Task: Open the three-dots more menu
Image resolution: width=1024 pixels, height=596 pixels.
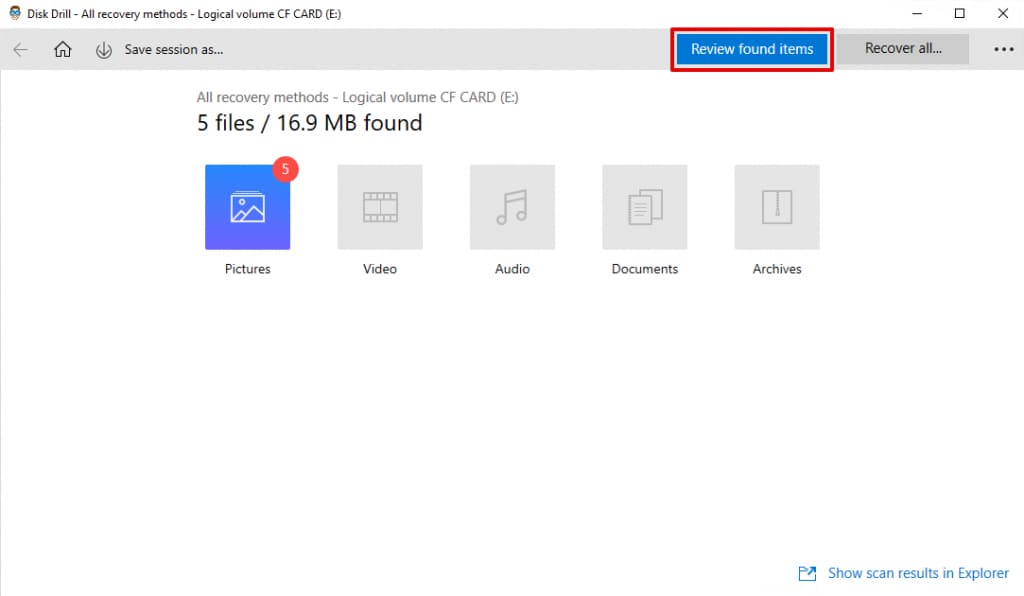Action: click(1004, 49)
